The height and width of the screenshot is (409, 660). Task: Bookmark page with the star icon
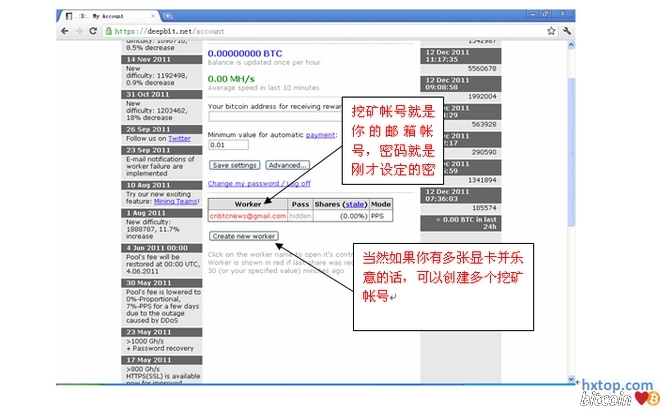coord(548,31)
